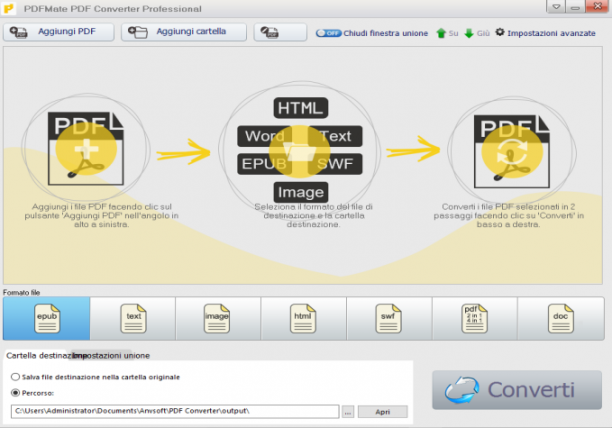
Task: Click the folder graphic among format labels
Action: (x=299, y=151)
